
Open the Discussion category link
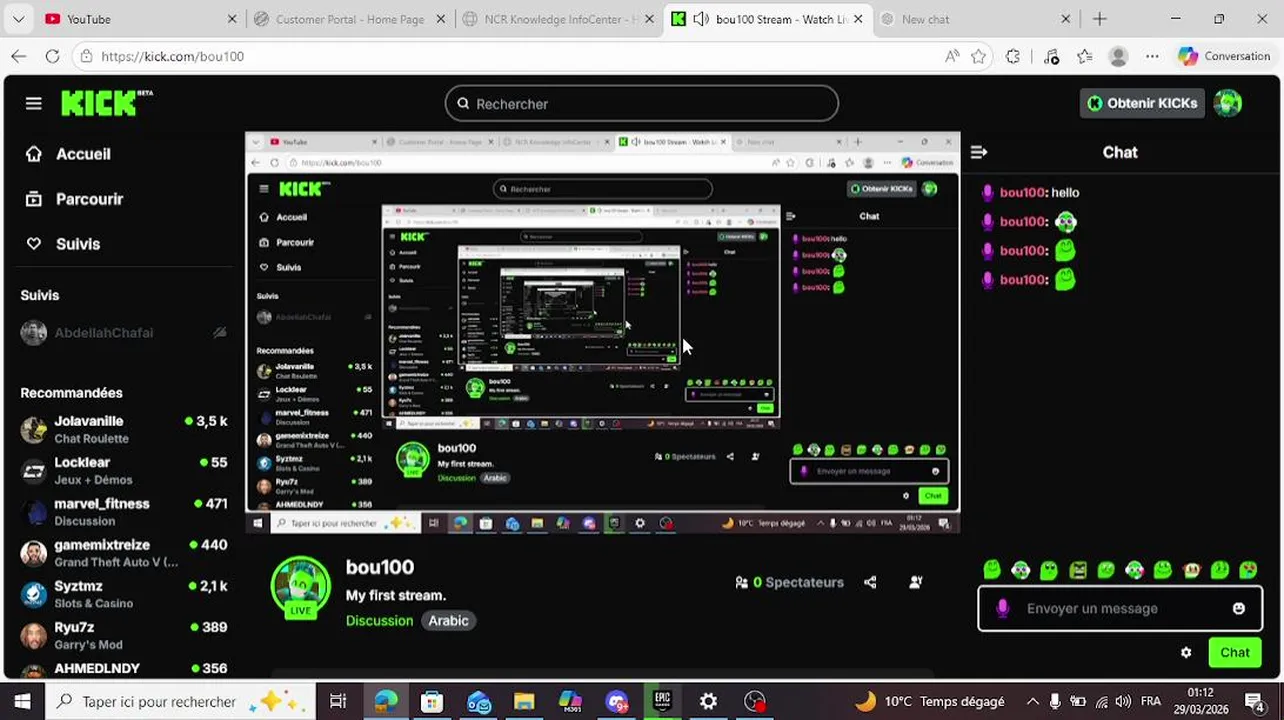tap(379, 621)
